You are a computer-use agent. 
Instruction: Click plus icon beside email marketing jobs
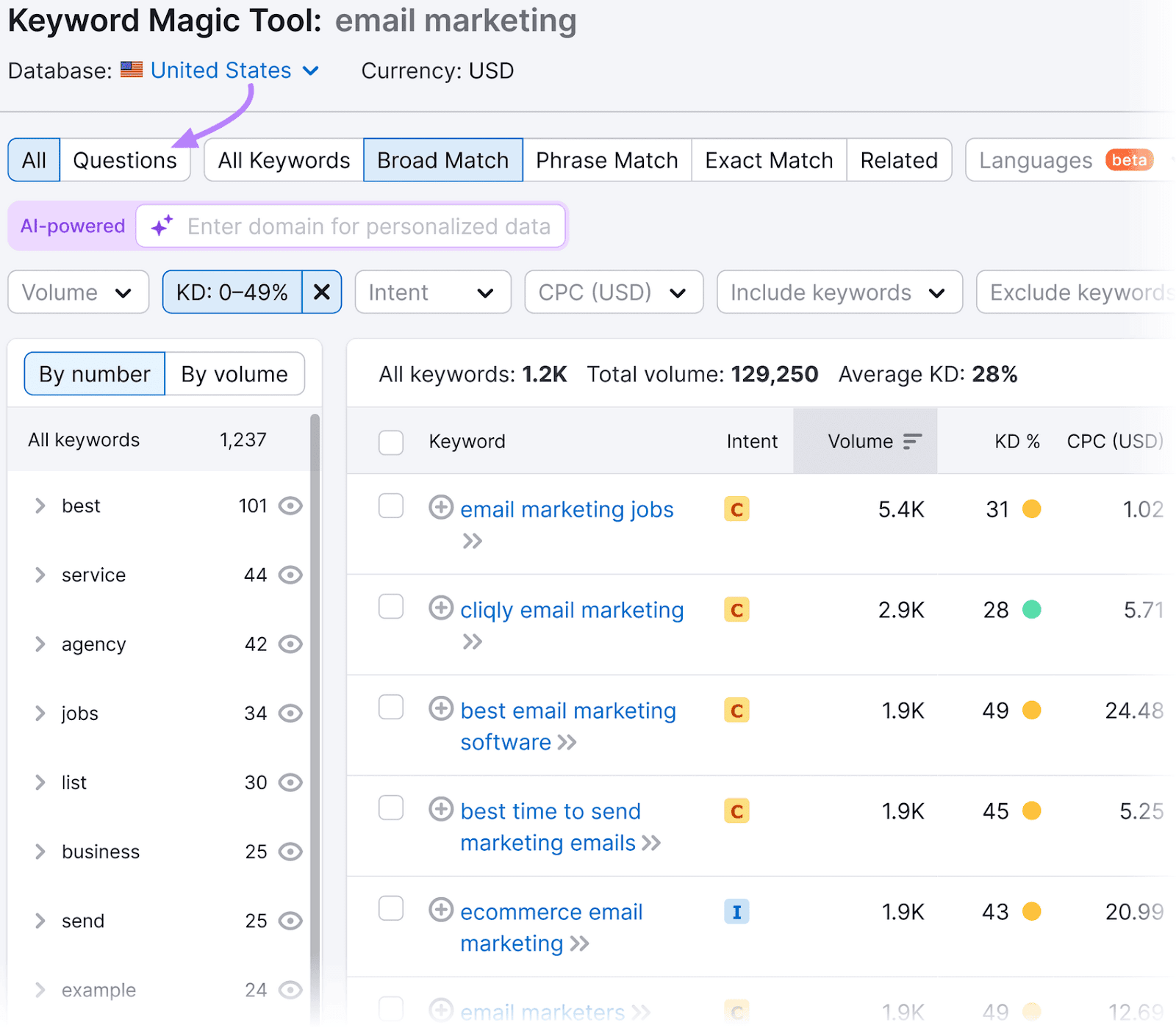click(441, 508)
